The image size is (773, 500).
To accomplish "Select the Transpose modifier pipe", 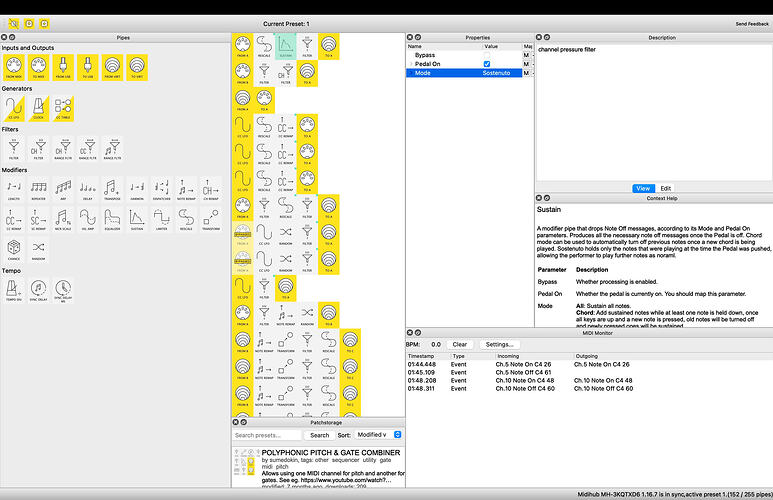I will 112,189.
